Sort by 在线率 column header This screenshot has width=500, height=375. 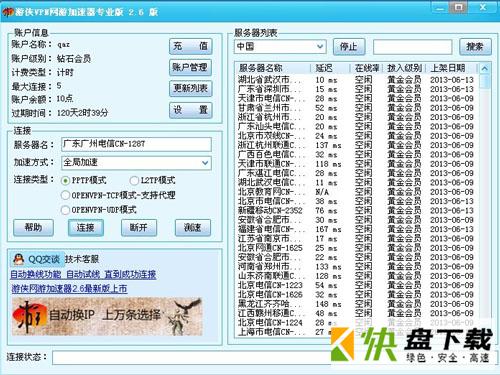(367, 68)
